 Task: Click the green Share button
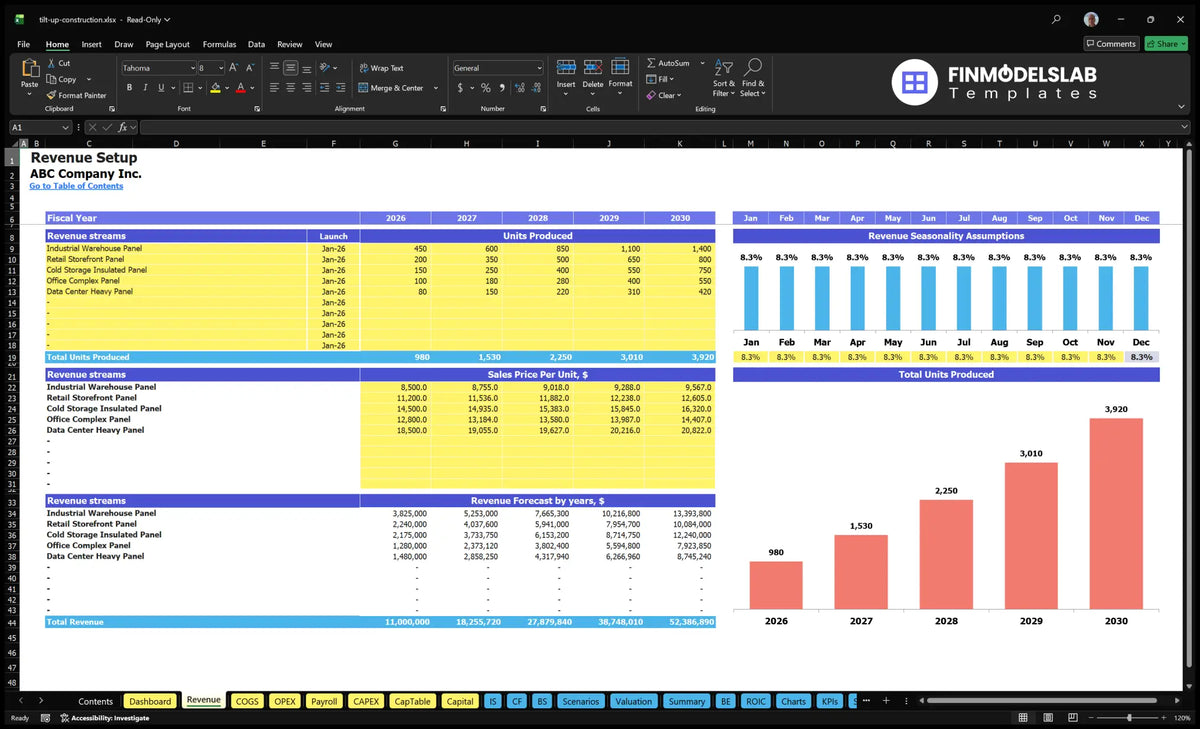tap(1166, 44)
